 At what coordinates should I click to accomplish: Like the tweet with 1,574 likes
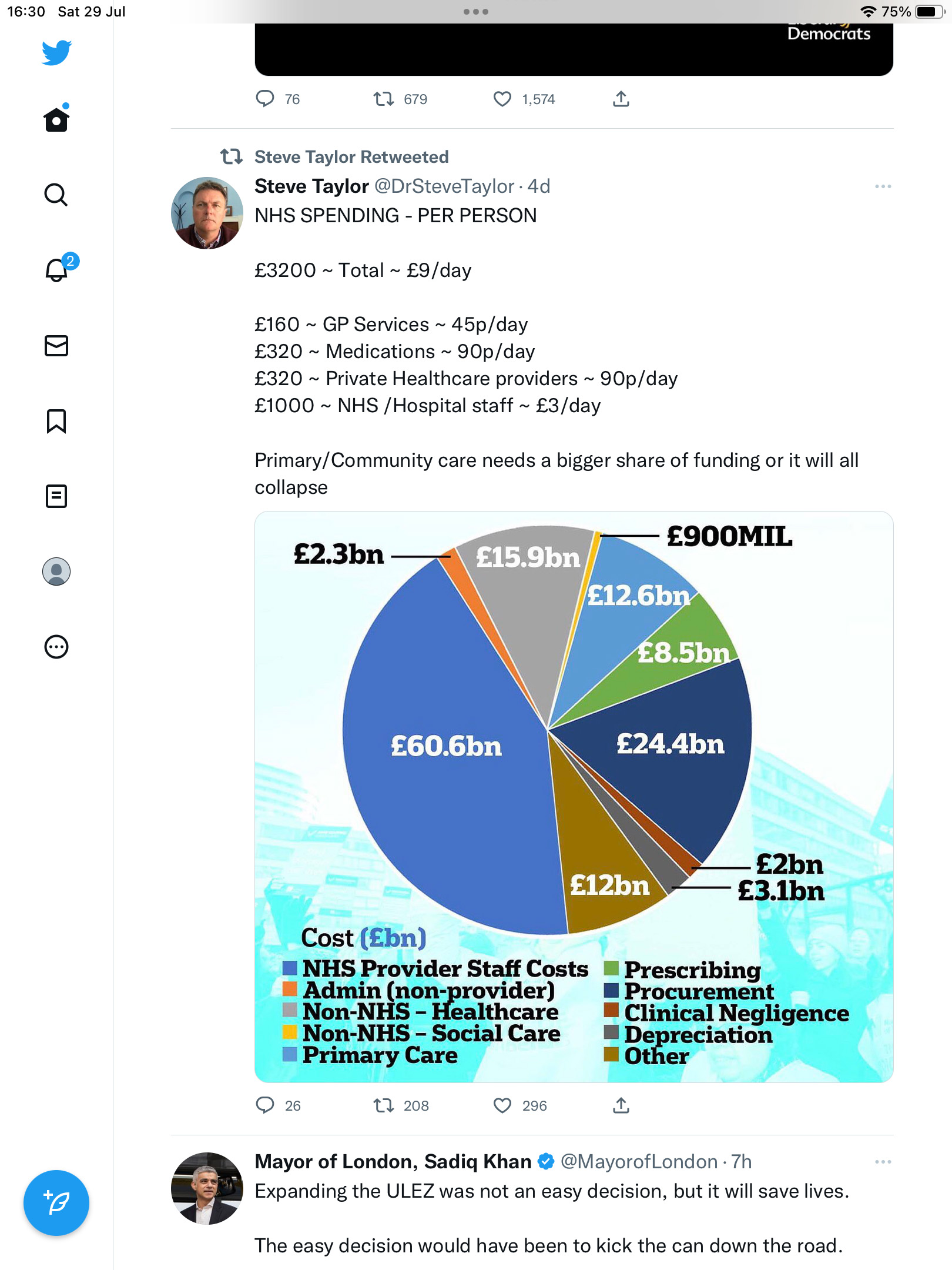(502, 99)
